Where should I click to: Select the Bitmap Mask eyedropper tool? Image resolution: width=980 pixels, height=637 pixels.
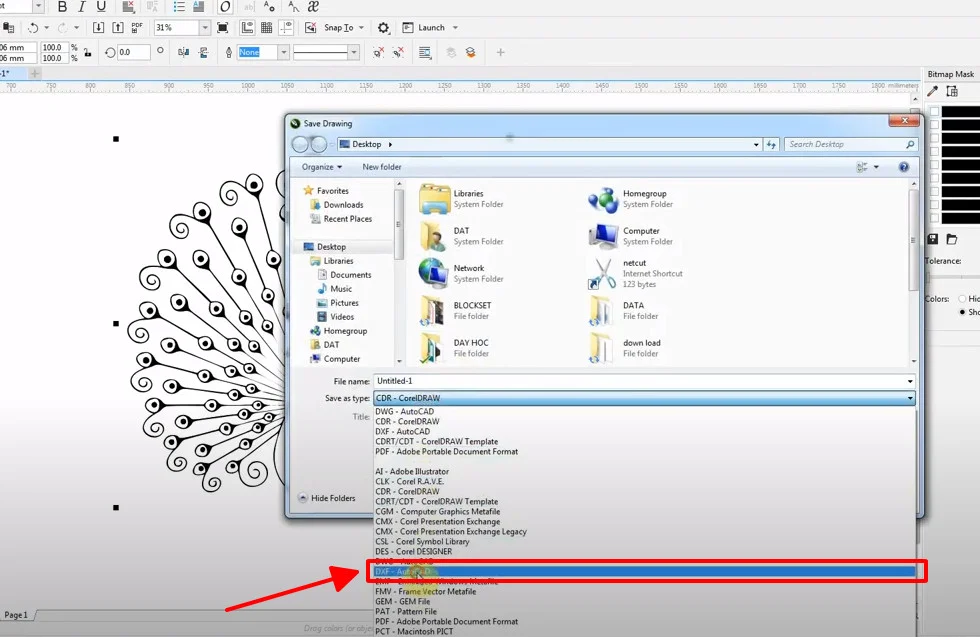pyautogui.click(x=932, y=91)
